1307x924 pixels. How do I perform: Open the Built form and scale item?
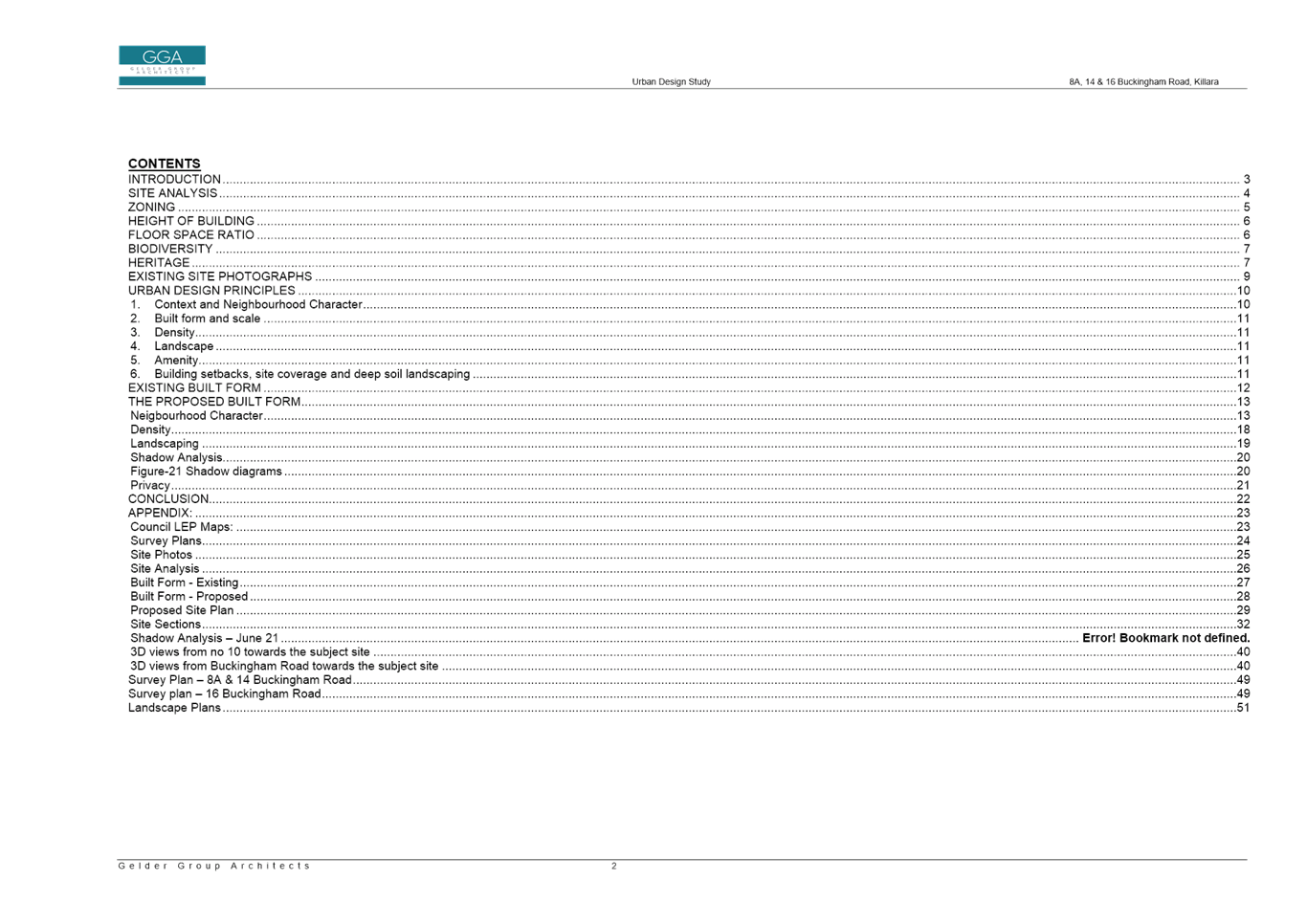(x=207, y=319)
